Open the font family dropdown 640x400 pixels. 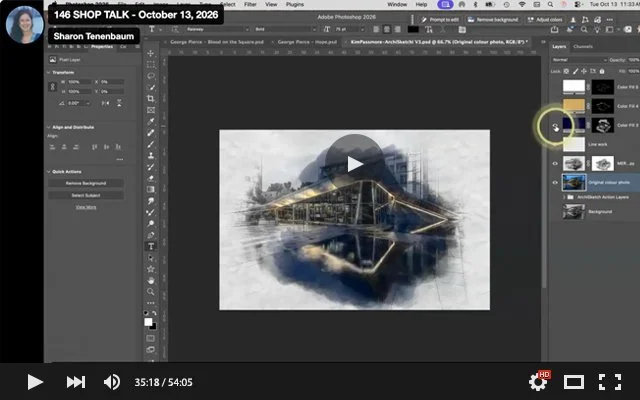(x=217, y=29)
